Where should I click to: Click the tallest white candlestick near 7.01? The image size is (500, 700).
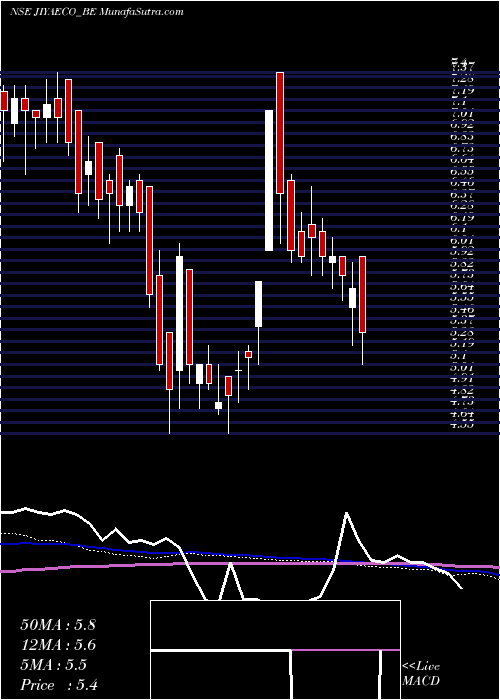[x=269, y=180]
